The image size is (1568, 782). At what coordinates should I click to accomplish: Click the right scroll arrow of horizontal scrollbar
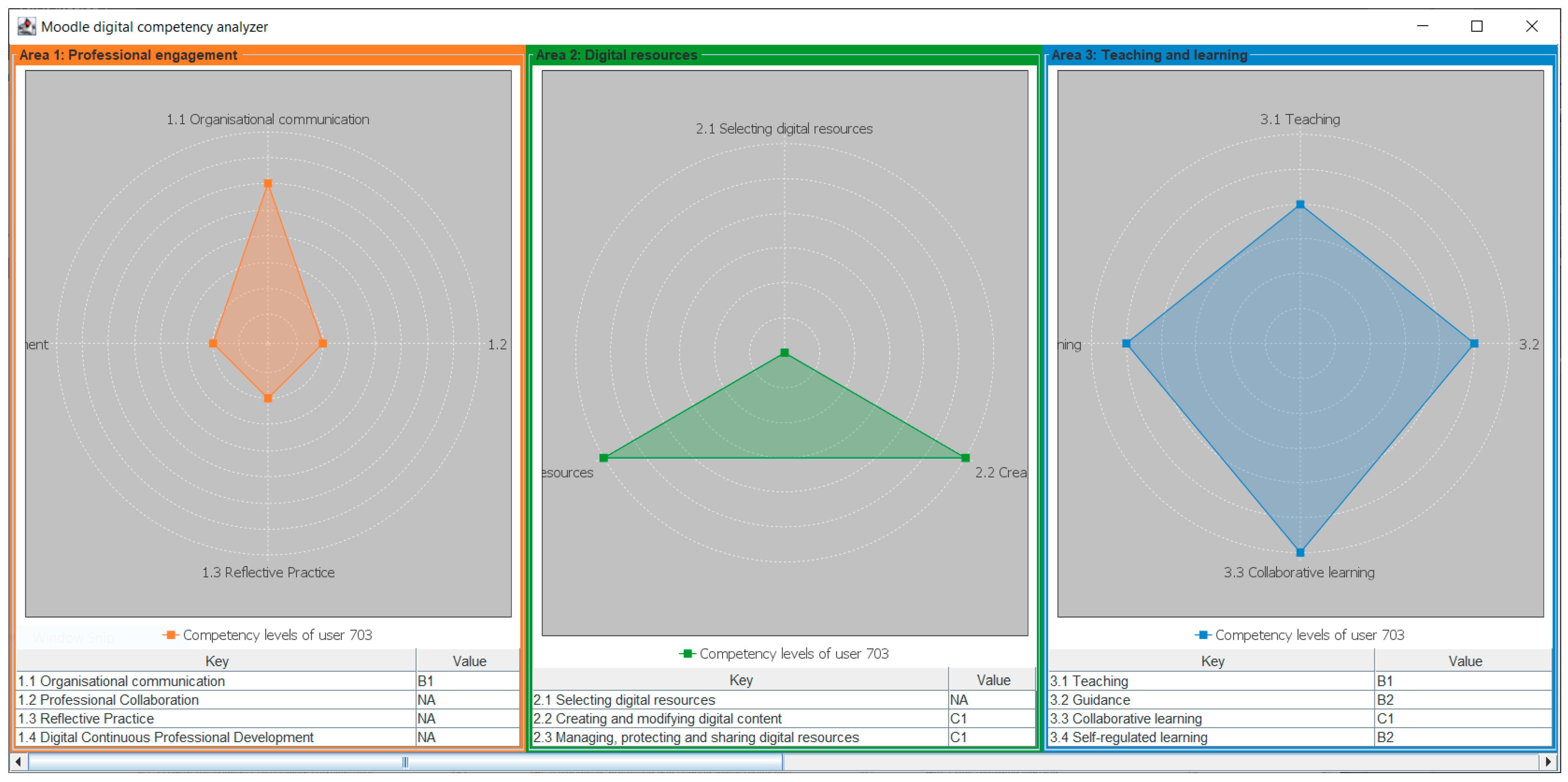[1548, 761]
